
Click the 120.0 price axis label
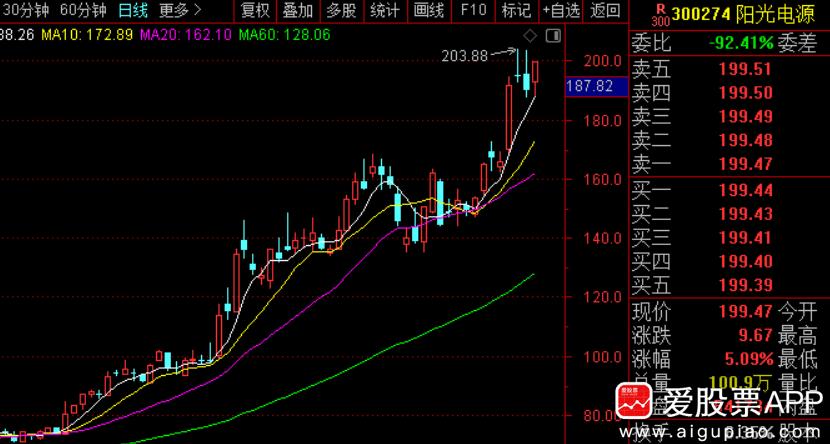[602, 297]
